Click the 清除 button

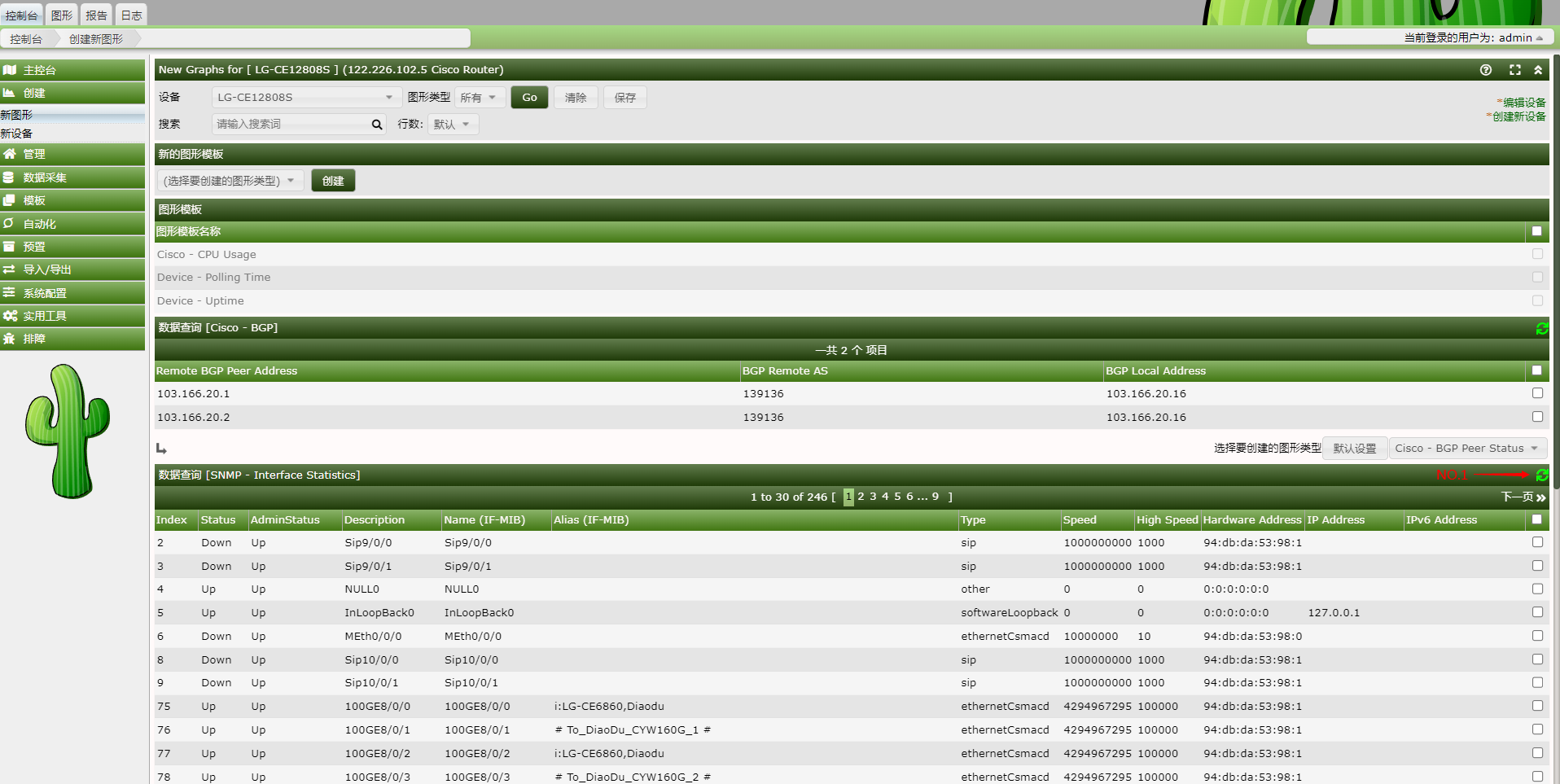coord(576,98)
